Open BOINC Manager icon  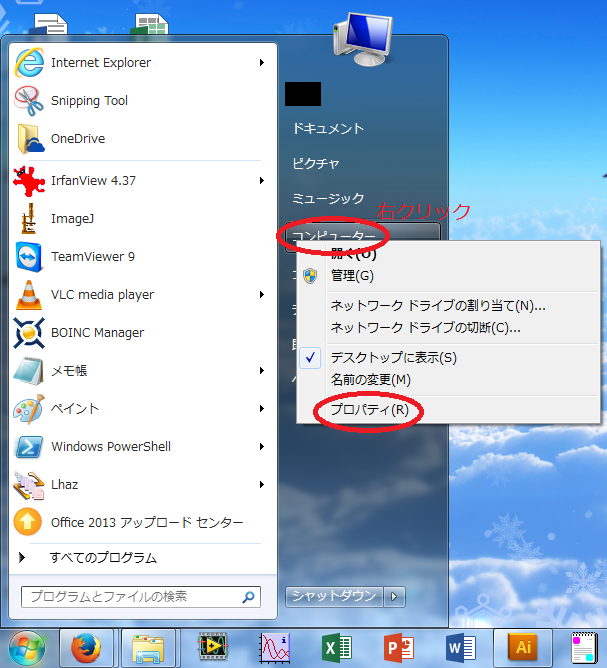29,333
